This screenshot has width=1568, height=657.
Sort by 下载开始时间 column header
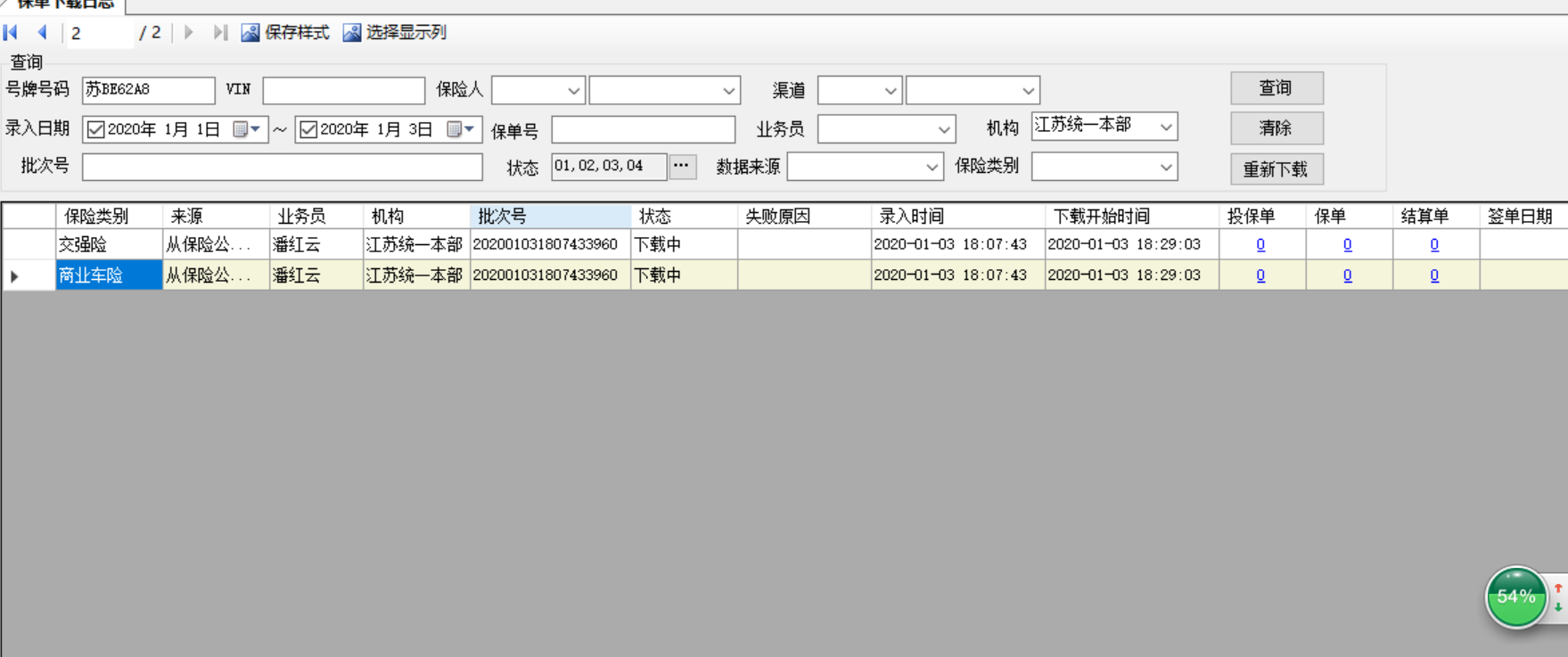point(1132,217)
